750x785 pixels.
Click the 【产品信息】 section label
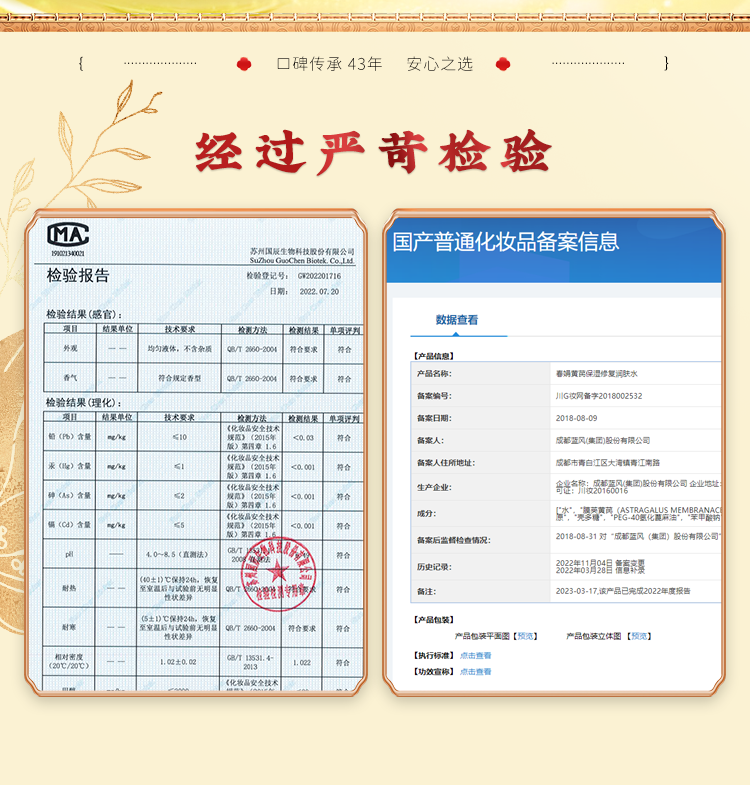coord(434,356)
